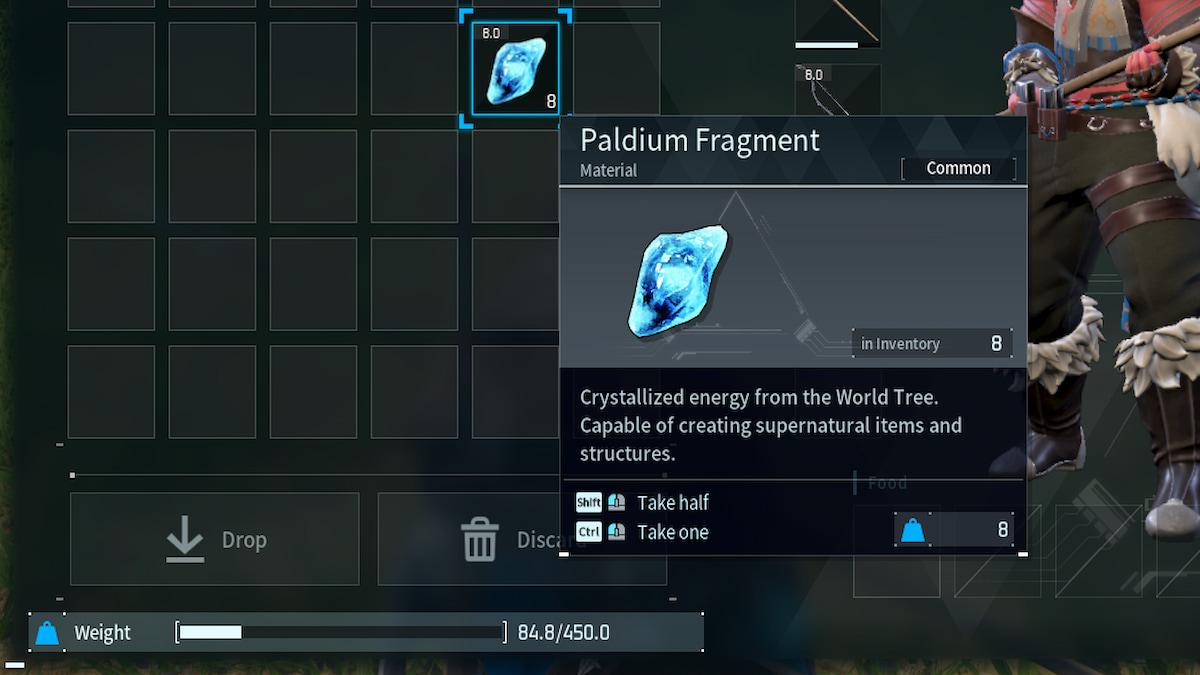Click the Discard trash can icon
Image resolution: width=1200 pixels, height=675 pixels.
480,540
